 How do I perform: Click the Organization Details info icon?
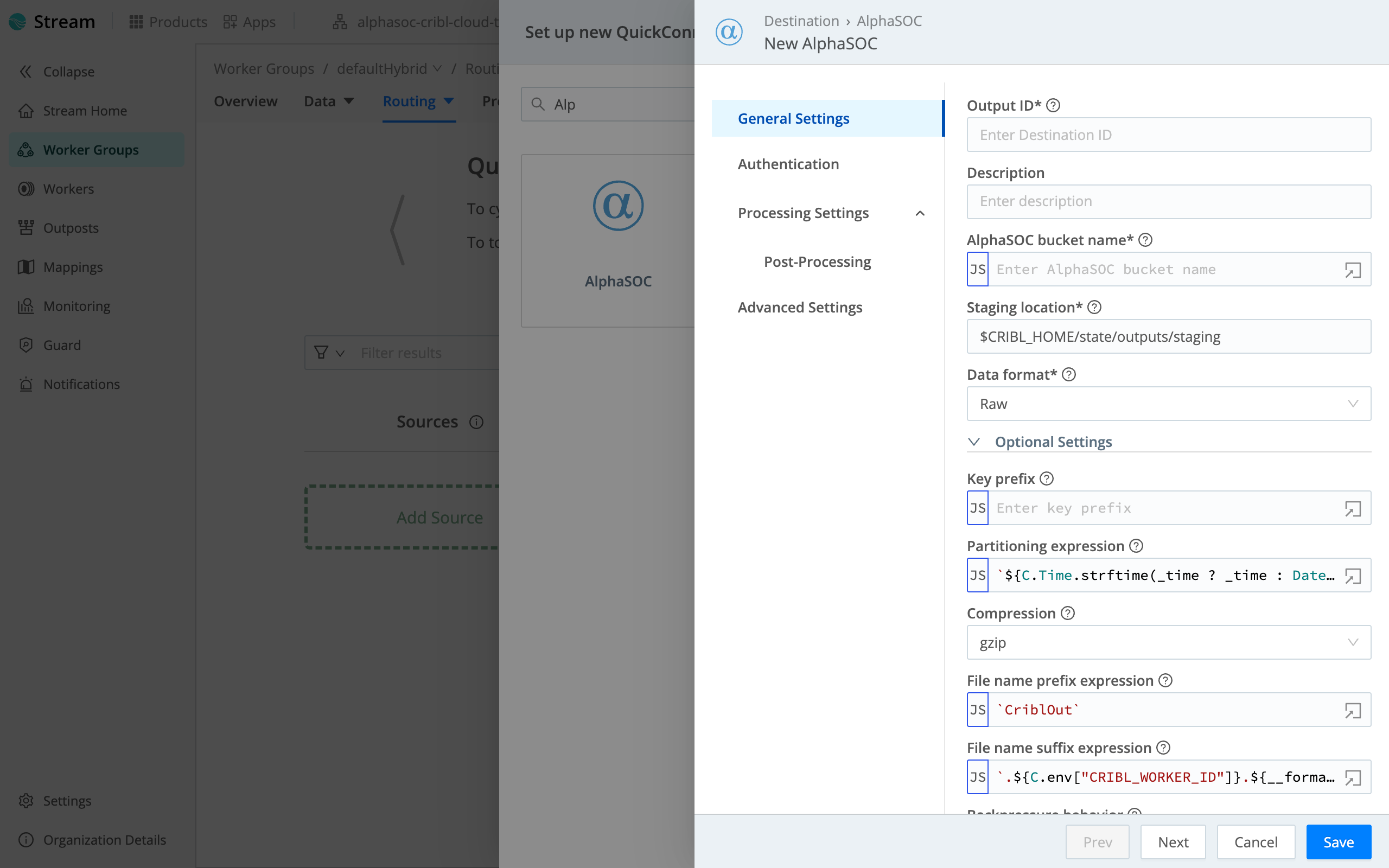[x=26, y=840]
